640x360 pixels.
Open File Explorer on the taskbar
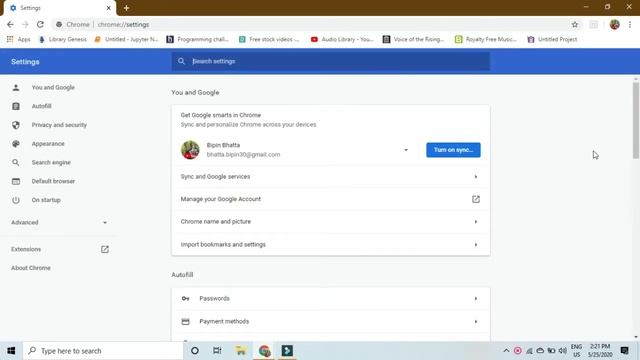pyautogui.click(x=241, y=351)
